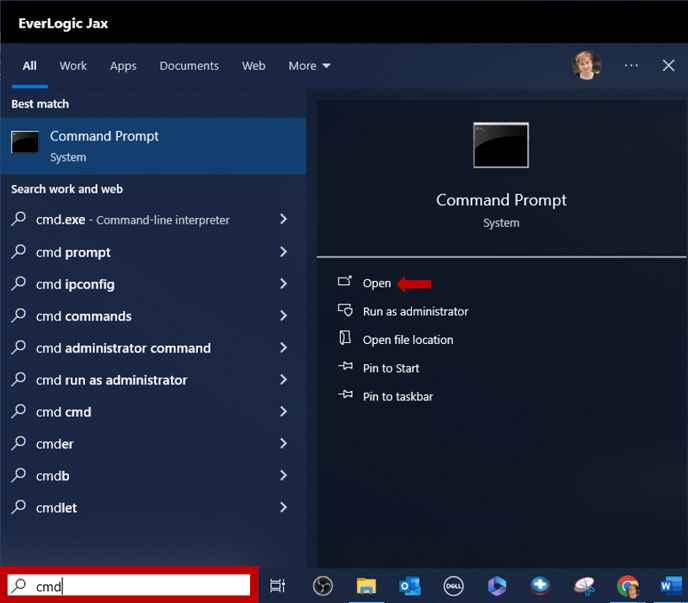
Task: Open Snipping Tool from taskbar
Action: [584, 585]
